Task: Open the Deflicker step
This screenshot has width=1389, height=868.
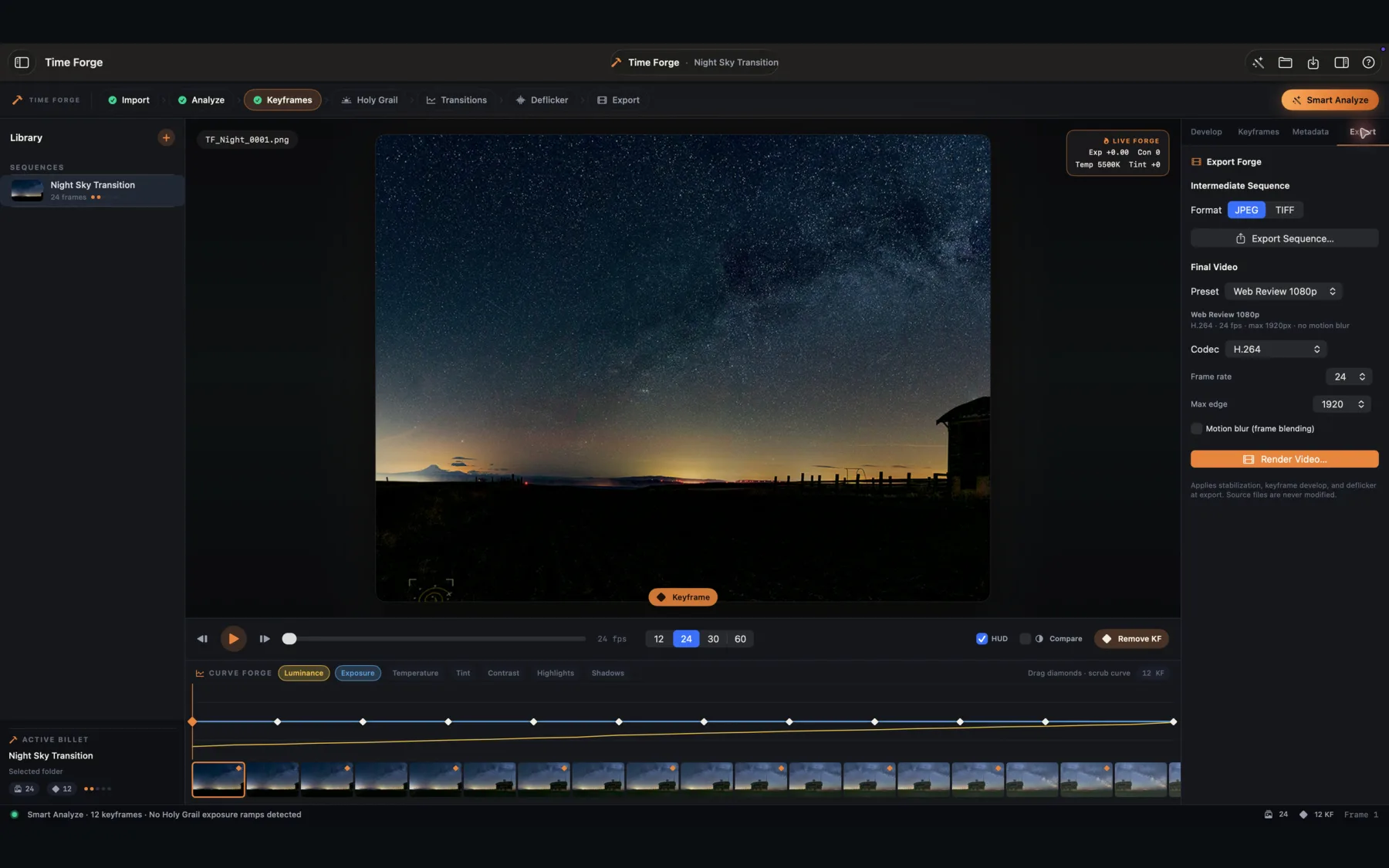Action: tap(542, 100)
